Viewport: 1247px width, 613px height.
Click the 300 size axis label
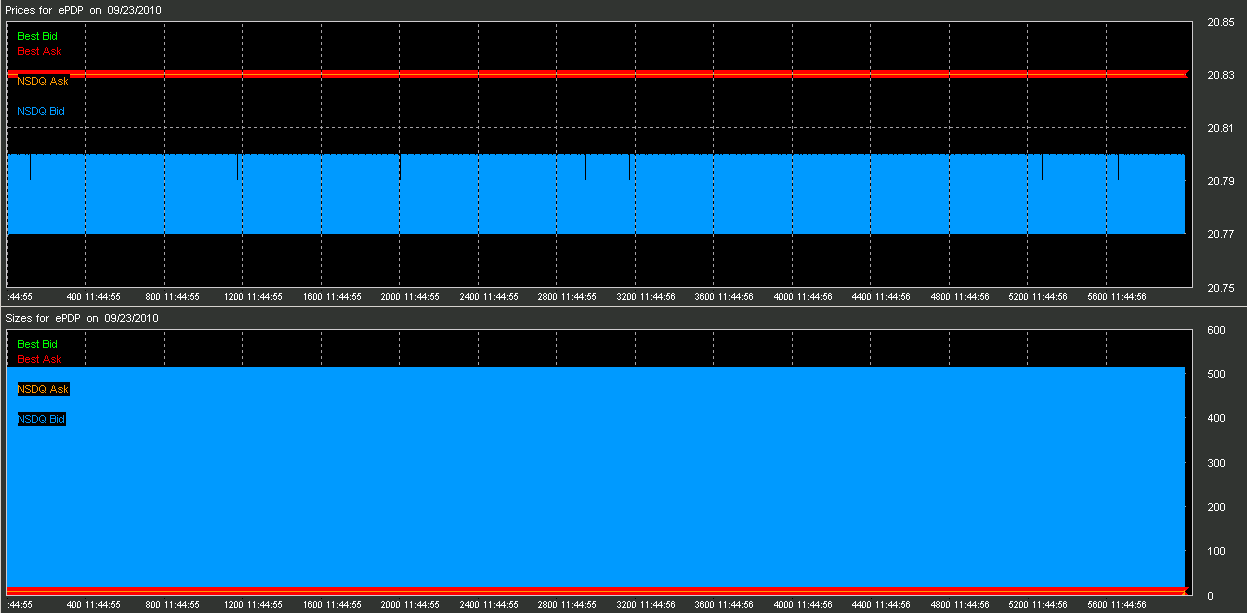tap(1216, 463)
